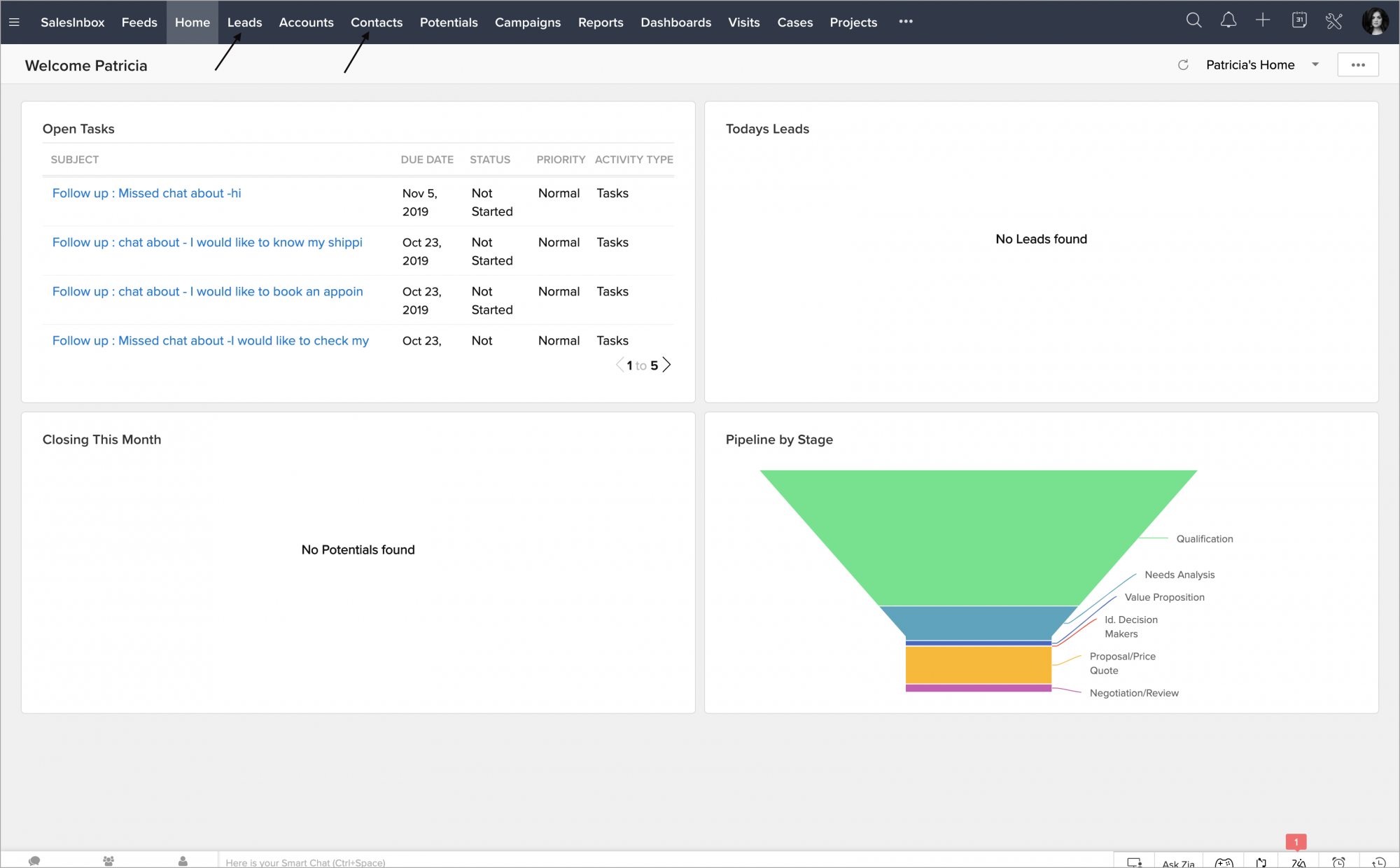Open 'Follow up : Missed chat about -hi' task
This screenshot has height=868, width=1400.
147,193
